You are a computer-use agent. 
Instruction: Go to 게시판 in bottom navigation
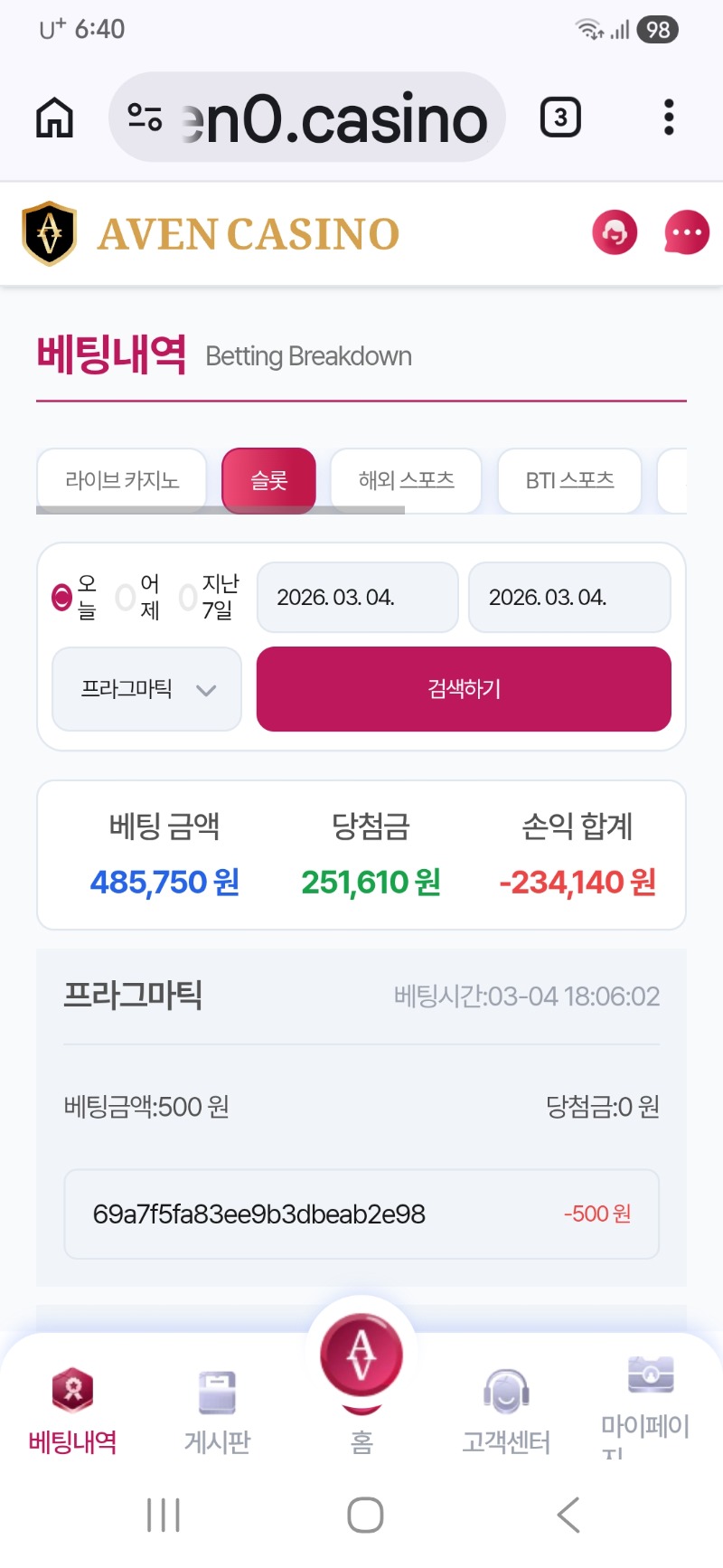(217, 1412)
